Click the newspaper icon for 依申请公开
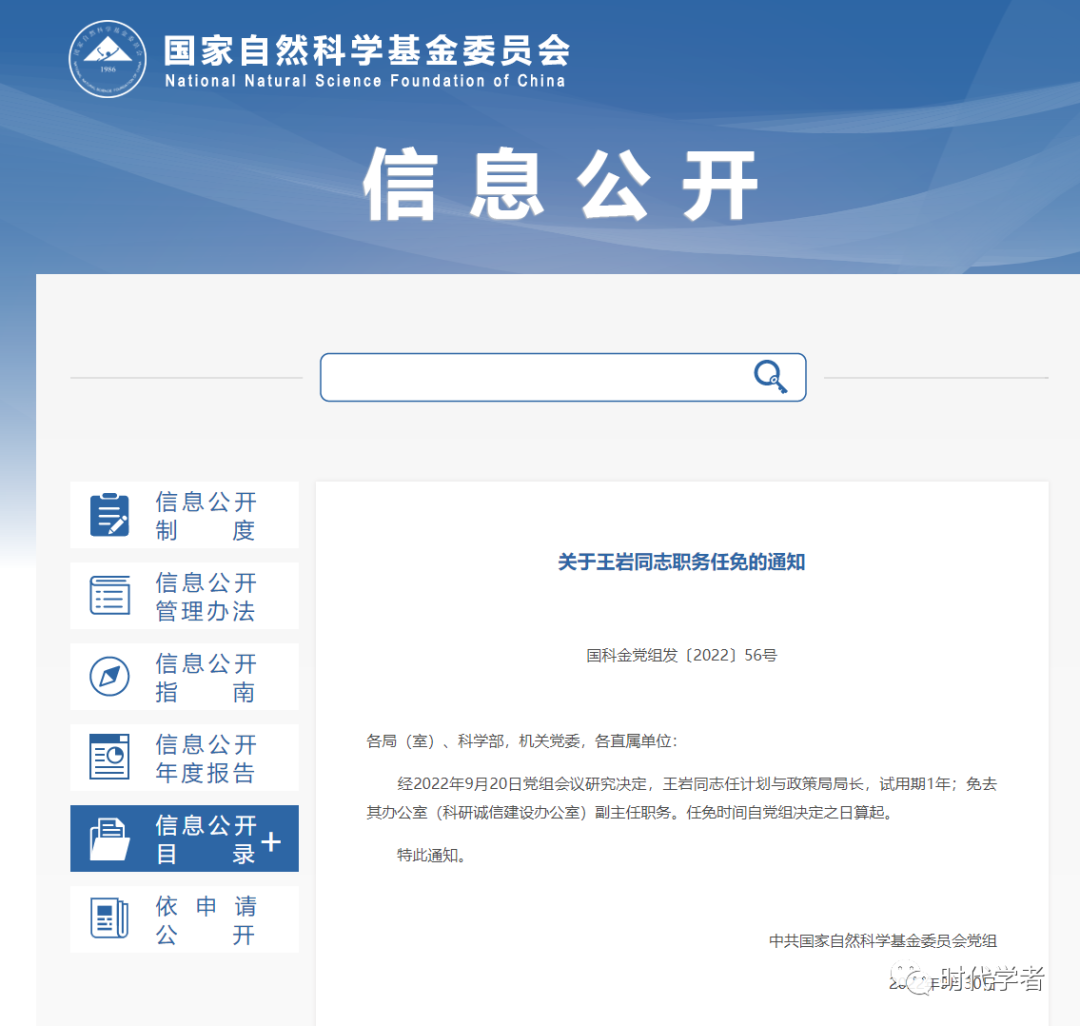 point(110,919)
